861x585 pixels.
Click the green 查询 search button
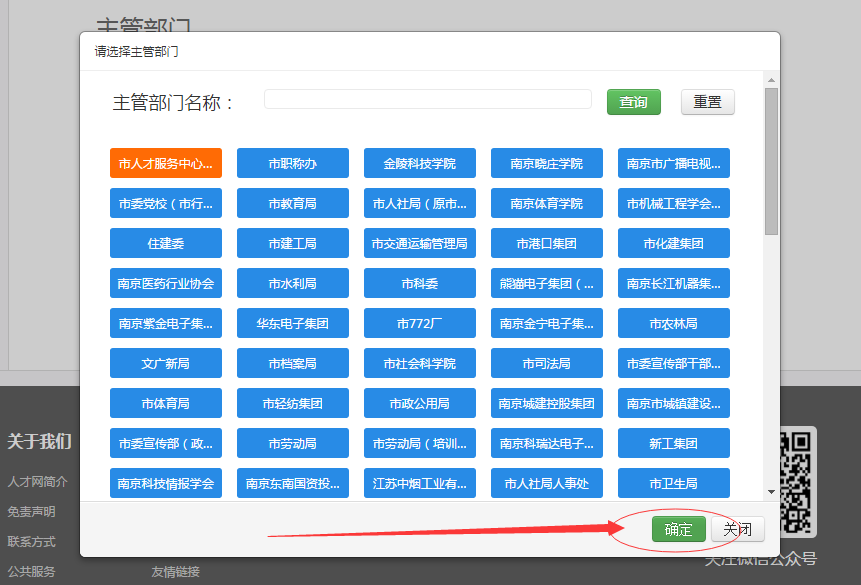coord(633,102)
